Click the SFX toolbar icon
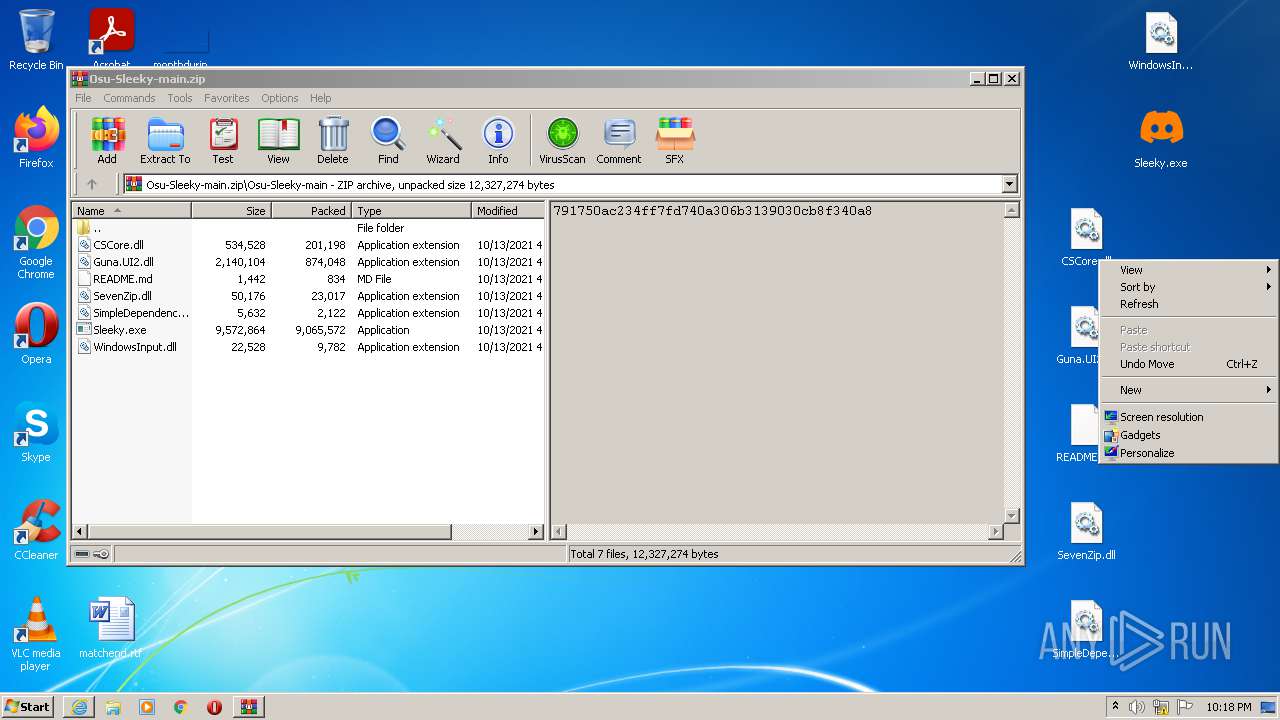The image size is (1280, 720). 675,139
